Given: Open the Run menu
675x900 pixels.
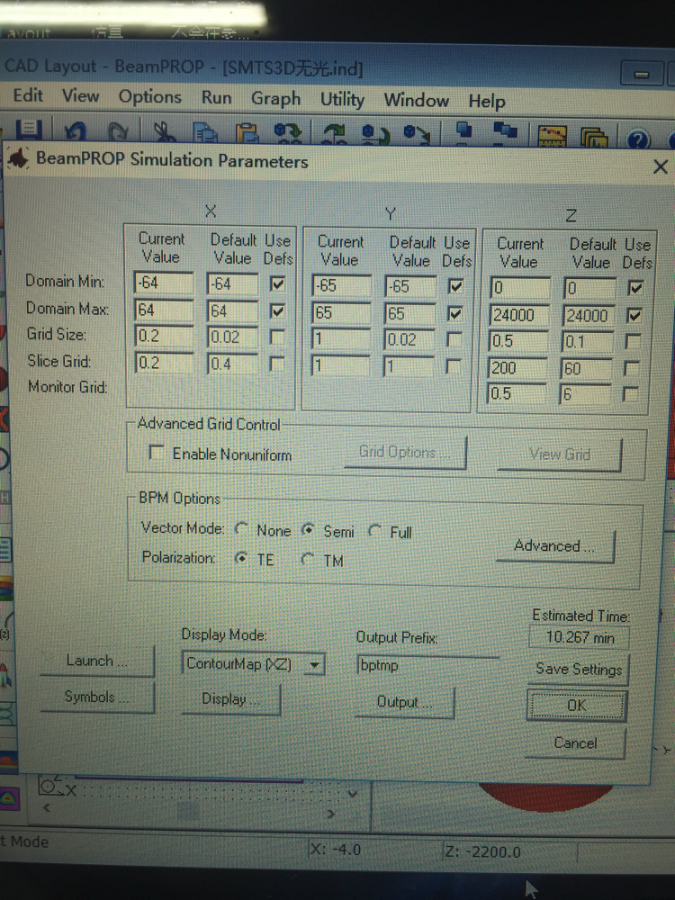Looking at the screenshot, I should click(x=216, y=98).
